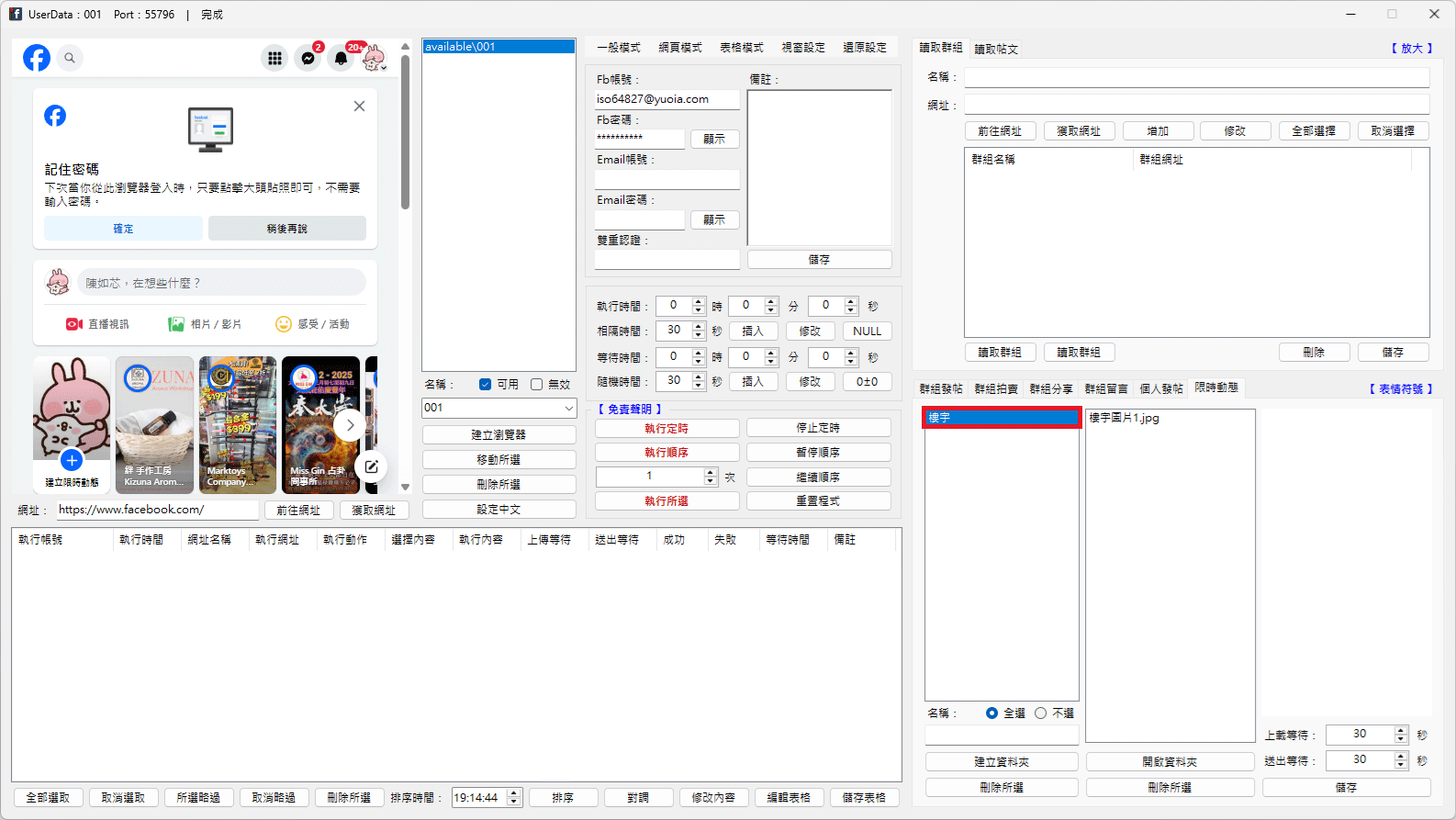The height and width of the screenshot is (820, 1456).
Task: Switch to the 讀取帖文 tab
Action: [996, 49]
